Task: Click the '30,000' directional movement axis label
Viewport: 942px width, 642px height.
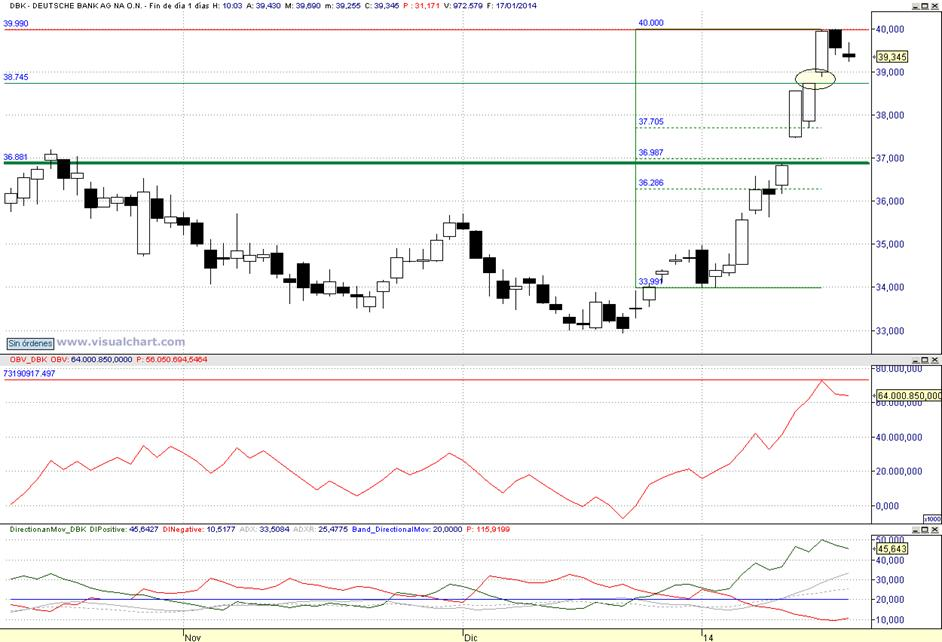Action: 892,580
